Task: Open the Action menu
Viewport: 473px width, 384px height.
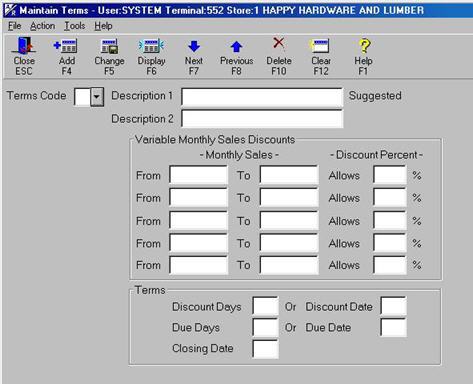Action: tap(42, 26)
